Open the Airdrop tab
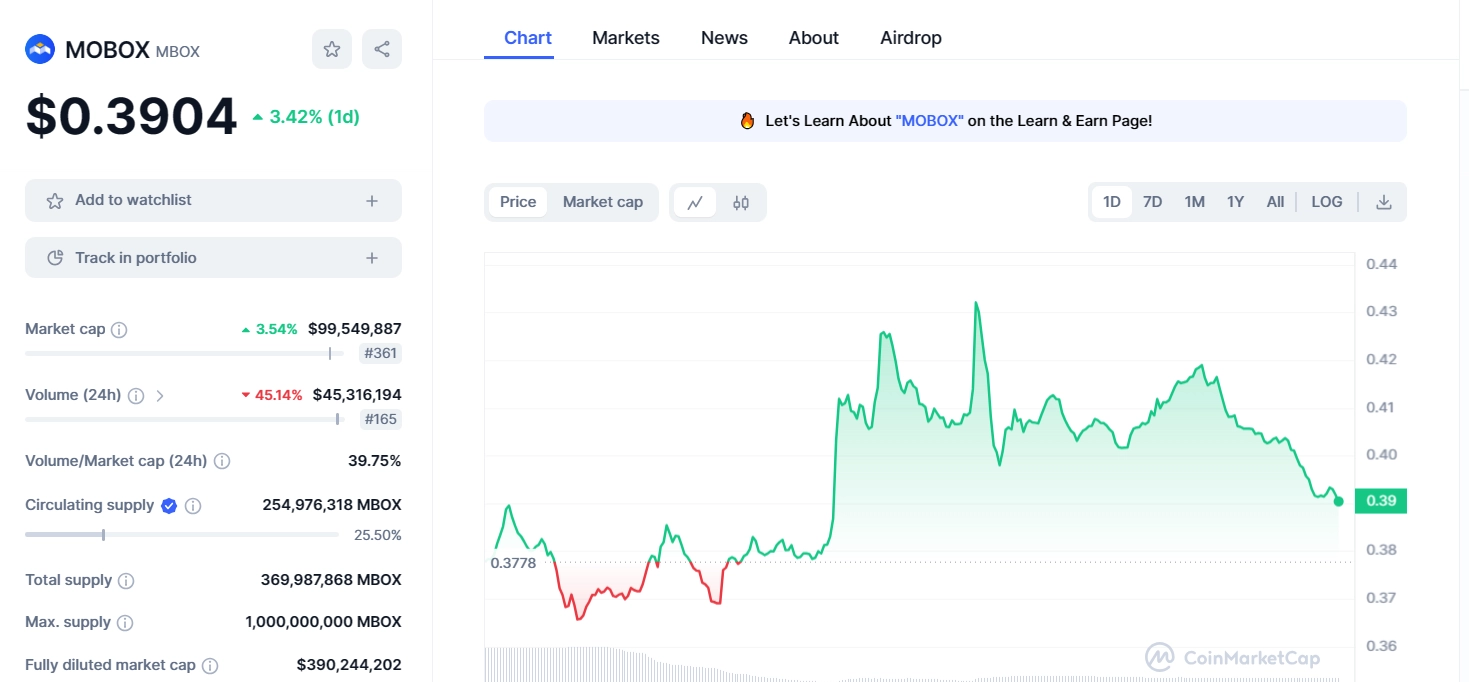Viewport: 1469px width, 682px height. [910, 37]
